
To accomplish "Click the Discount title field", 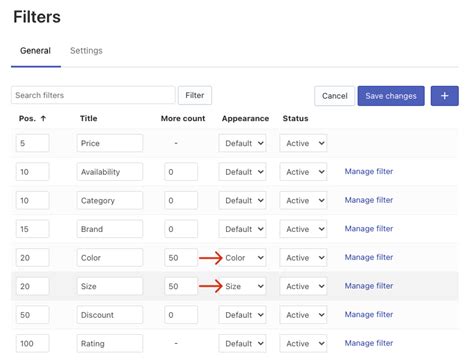I will point(110,315).
